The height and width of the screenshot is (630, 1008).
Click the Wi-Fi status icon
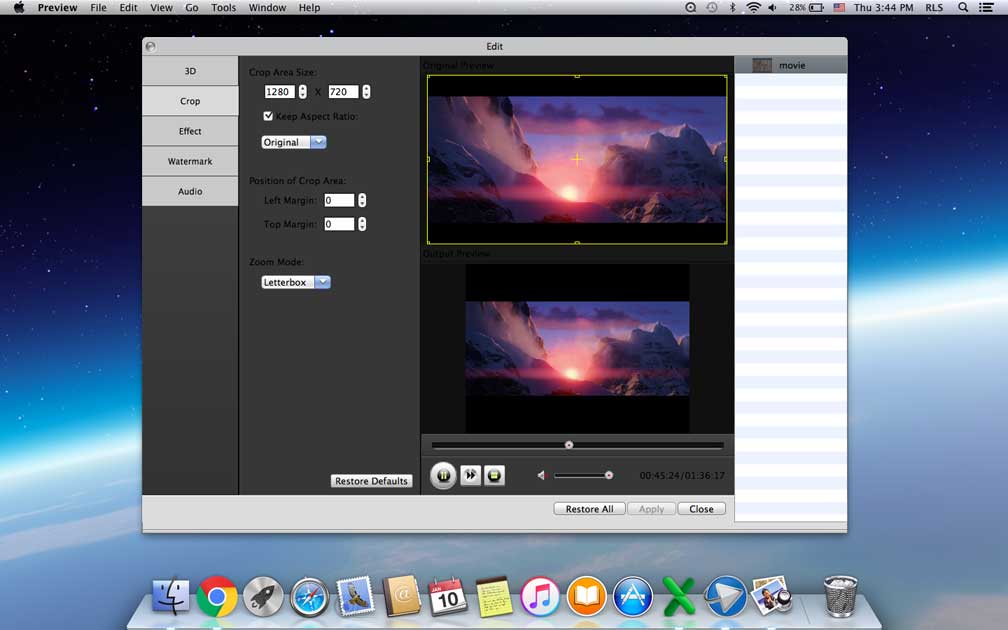(x=753, y=8)
